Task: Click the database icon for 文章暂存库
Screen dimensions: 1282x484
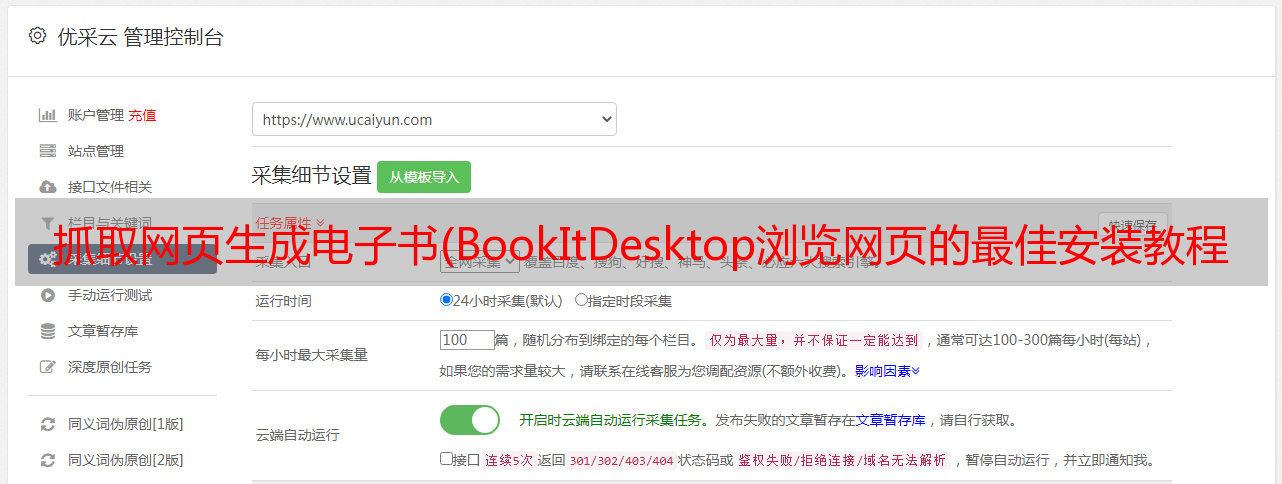Action: (x=47, y=331)
